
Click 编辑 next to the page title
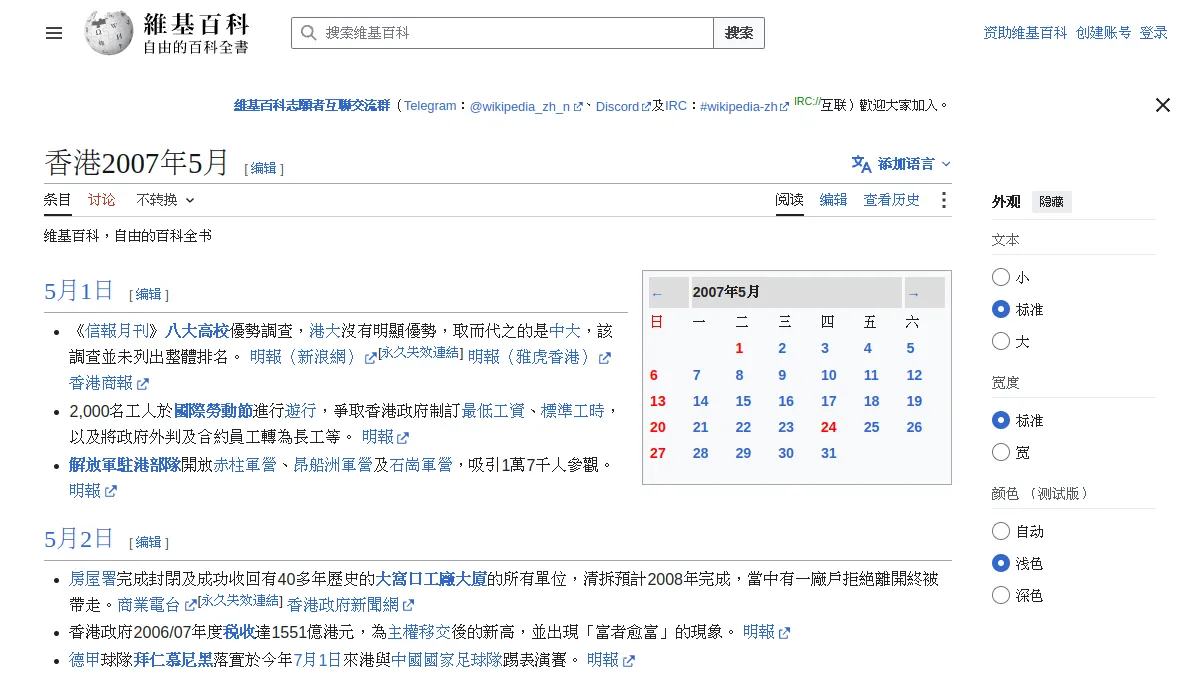point(264,169)
